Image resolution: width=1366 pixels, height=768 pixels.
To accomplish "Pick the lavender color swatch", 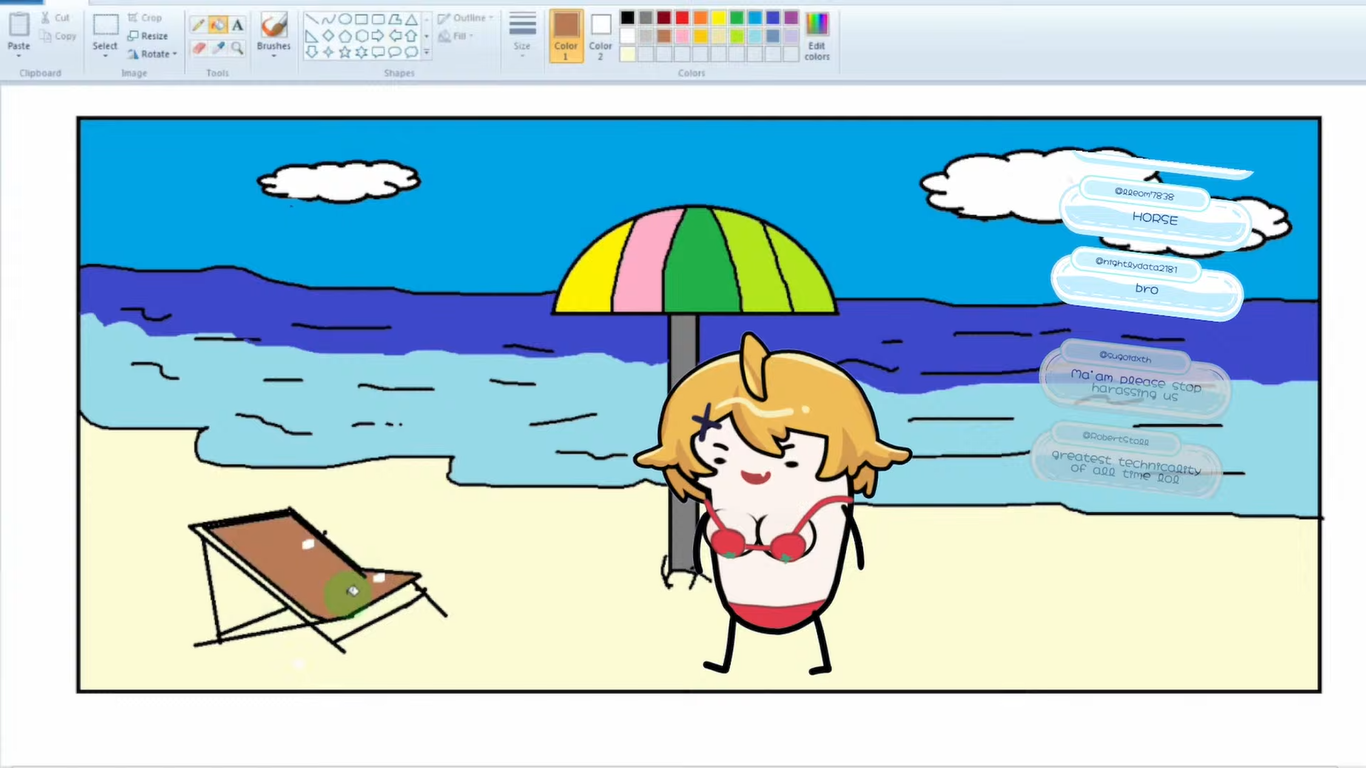I will pos(791,36).
